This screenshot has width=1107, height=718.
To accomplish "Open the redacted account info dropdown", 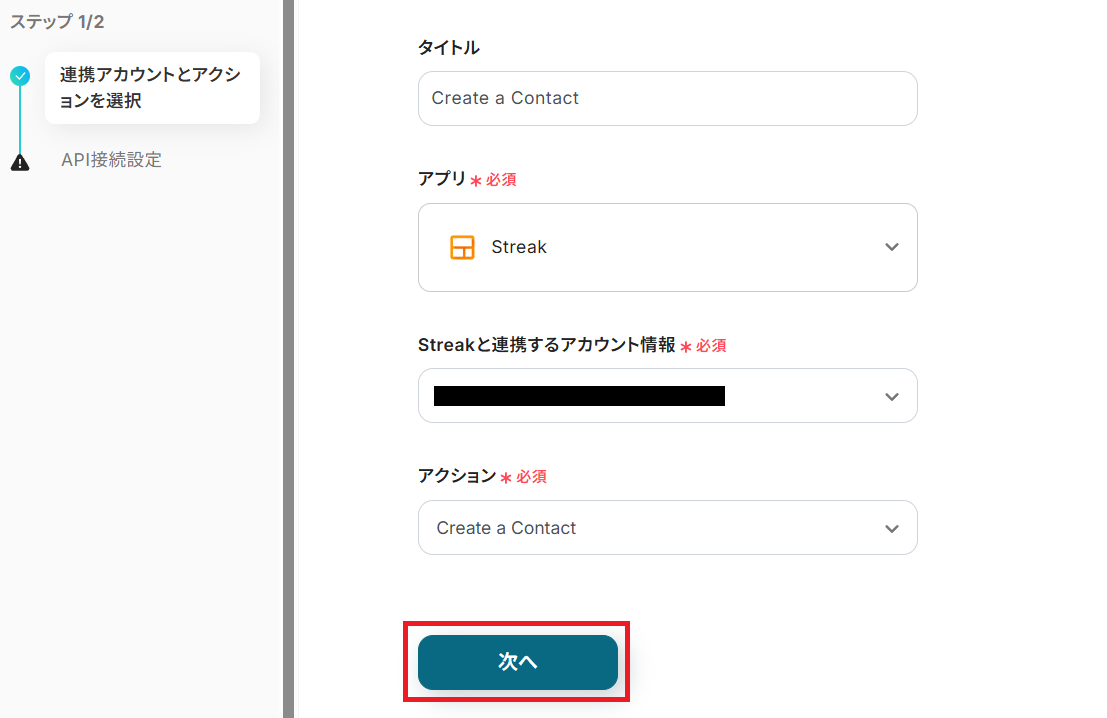I will click(x=640, y=396).
